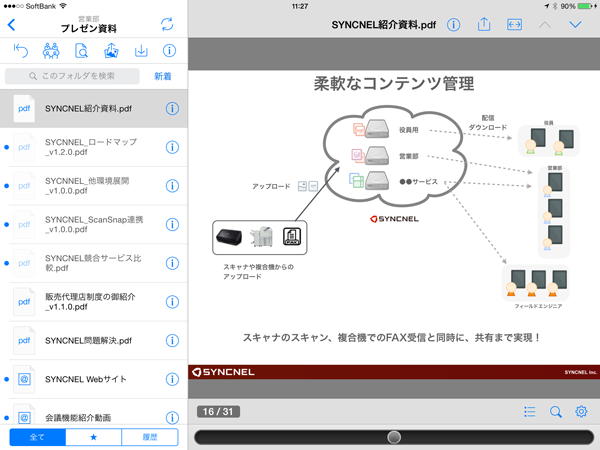Open the table of contents list icon
This screenshot has width=600, height=450.
(x=530, y=412)
